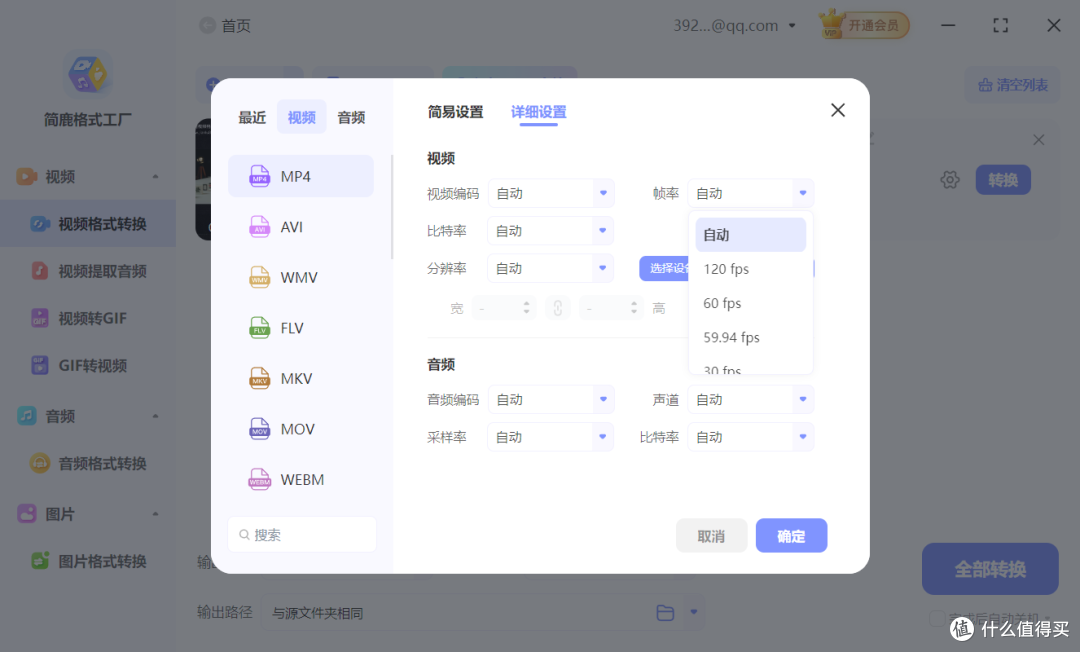The height and width of the screenshot is (652, 1080).
Task: Pick the WMV format icon
Action: pyautogui.click(x=260, y=277)
